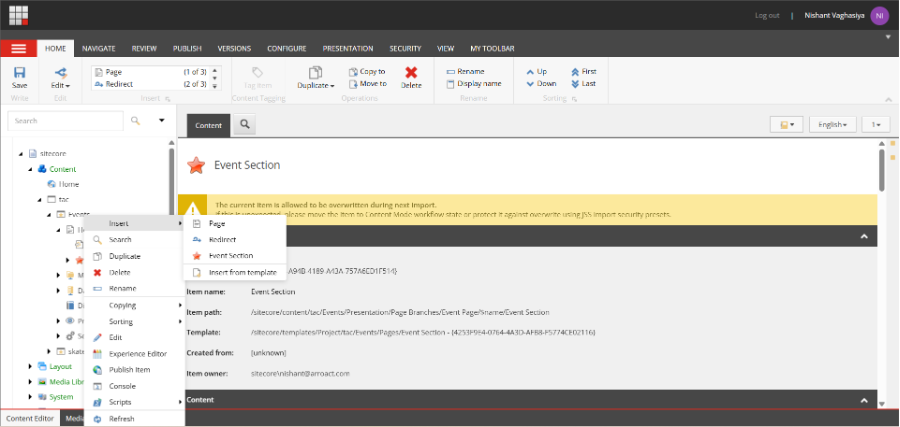Click the Duplicate ribbon button
Image resolution: width=900 pixels, height=427 pixels.
(316, 77)
